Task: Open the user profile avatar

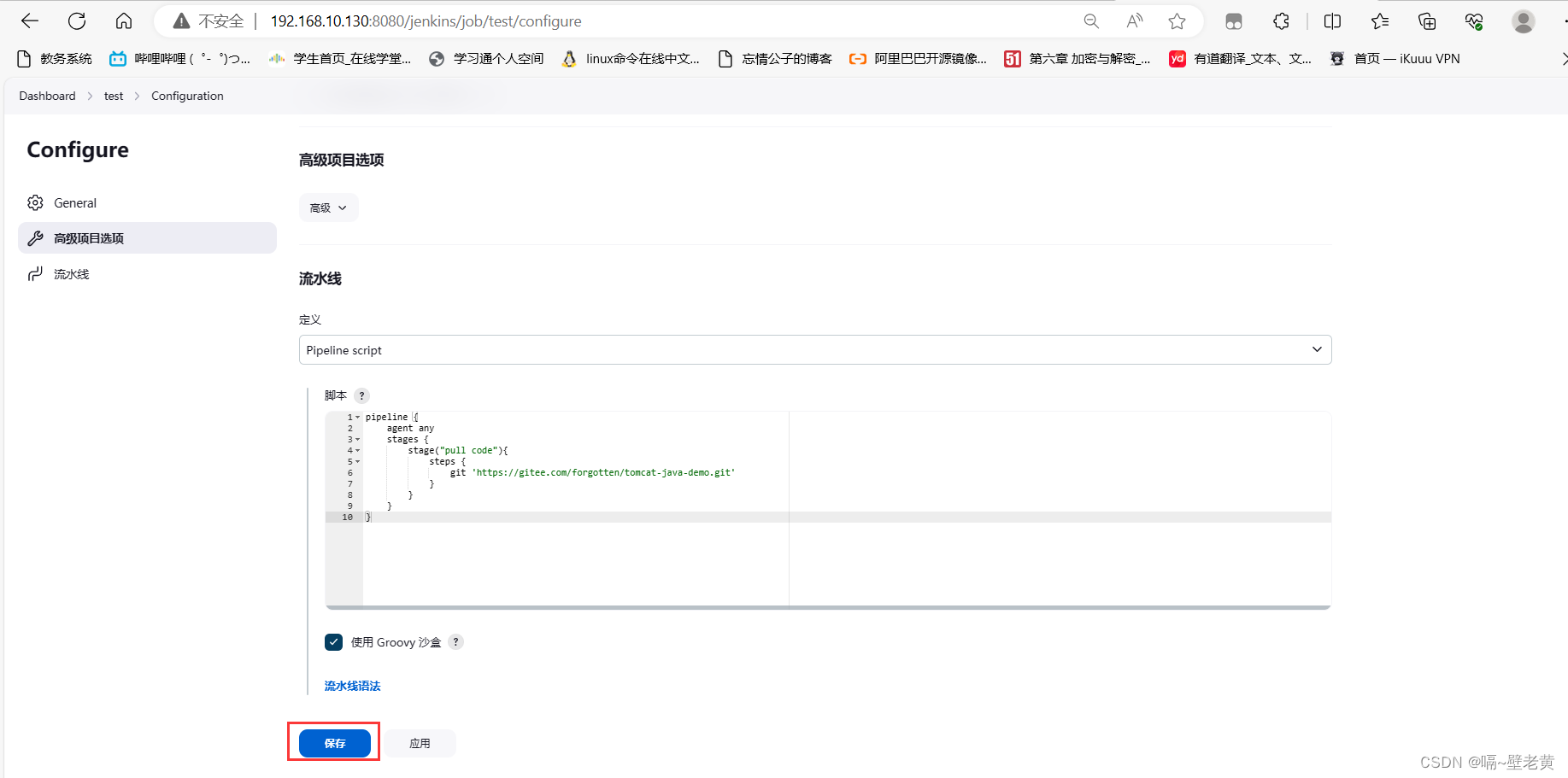Action: pyautogui.click(x=1523, y=21)
